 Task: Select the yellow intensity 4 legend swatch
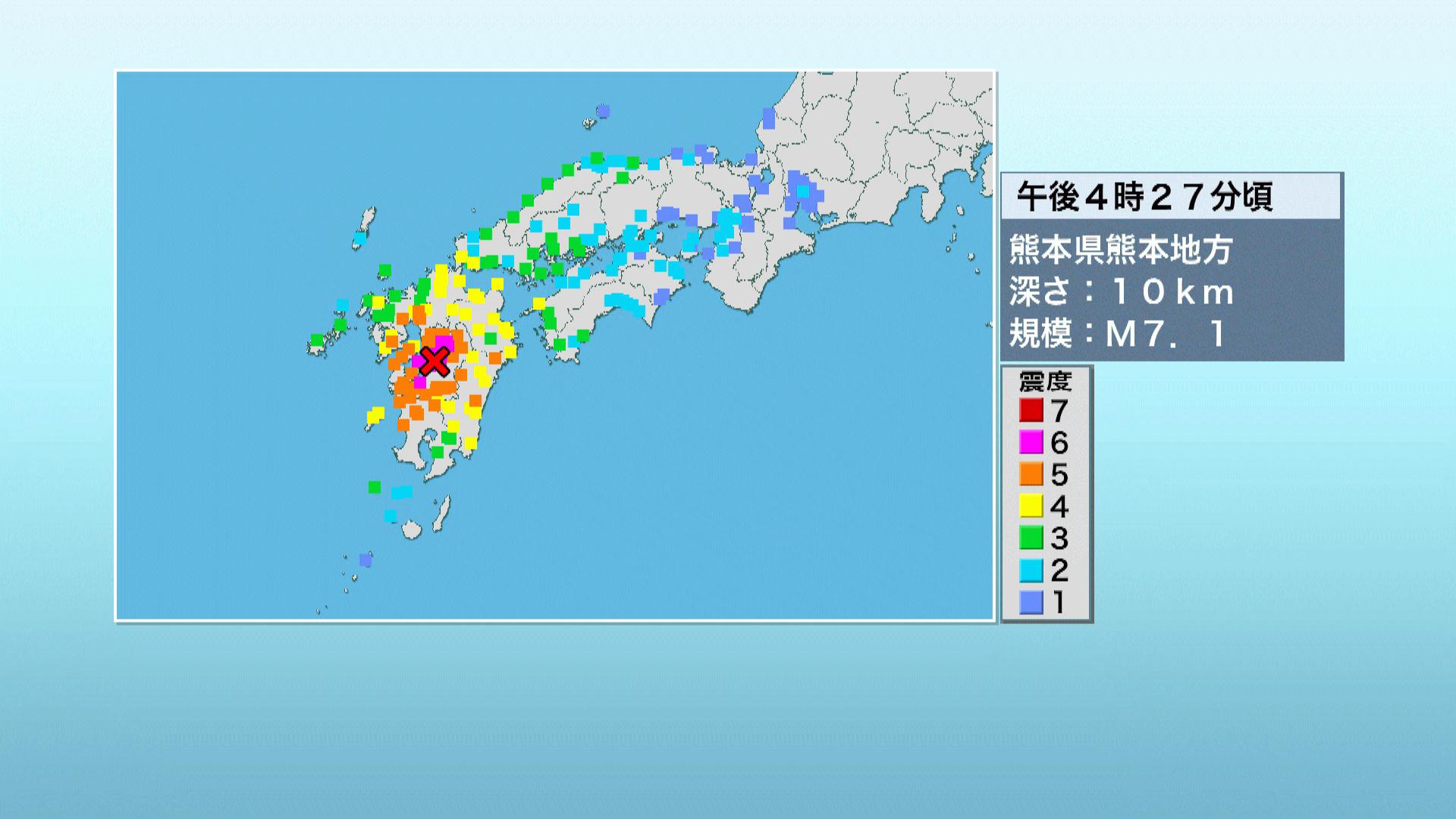click(1031, 506)
